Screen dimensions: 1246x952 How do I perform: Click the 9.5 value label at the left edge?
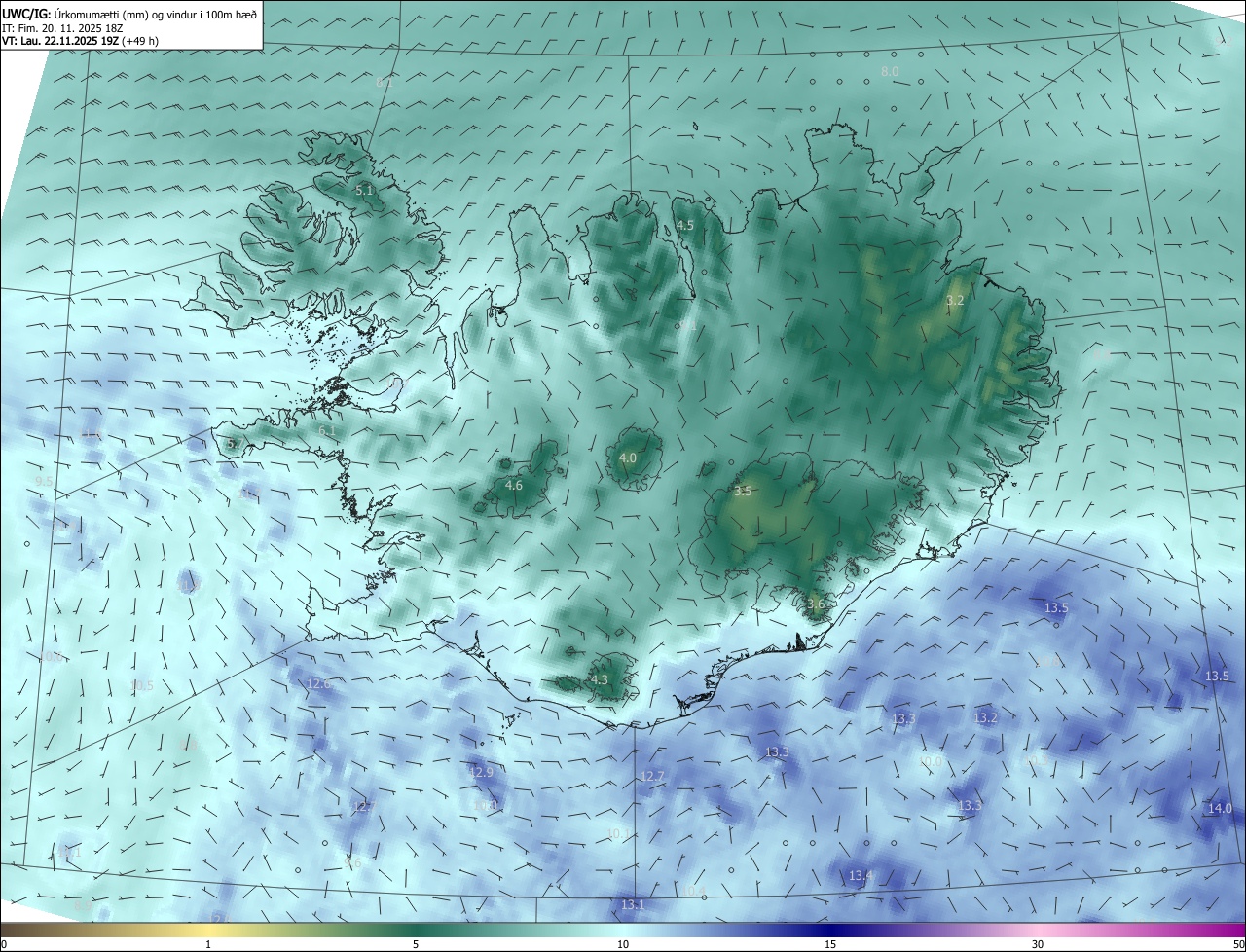pos(44,481)
